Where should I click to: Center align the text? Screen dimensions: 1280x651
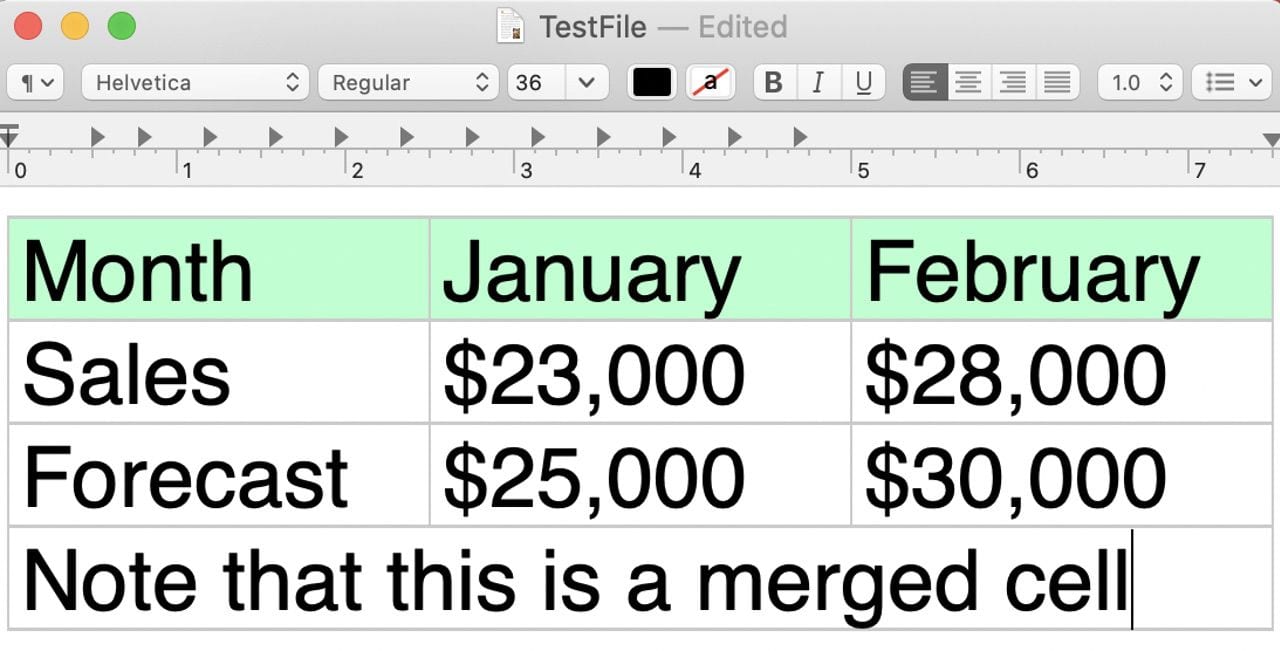[x=969, y=83]
